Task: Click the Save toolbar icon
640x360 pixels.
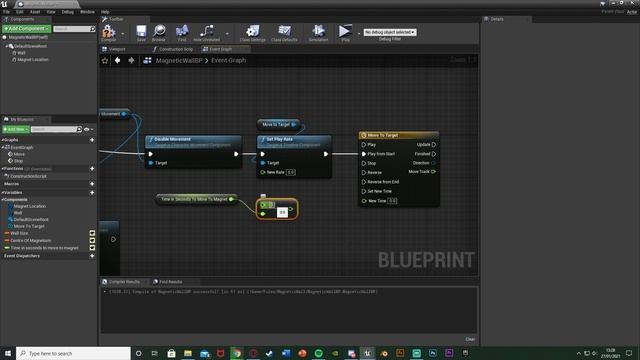Action: (x=141, y=31)
